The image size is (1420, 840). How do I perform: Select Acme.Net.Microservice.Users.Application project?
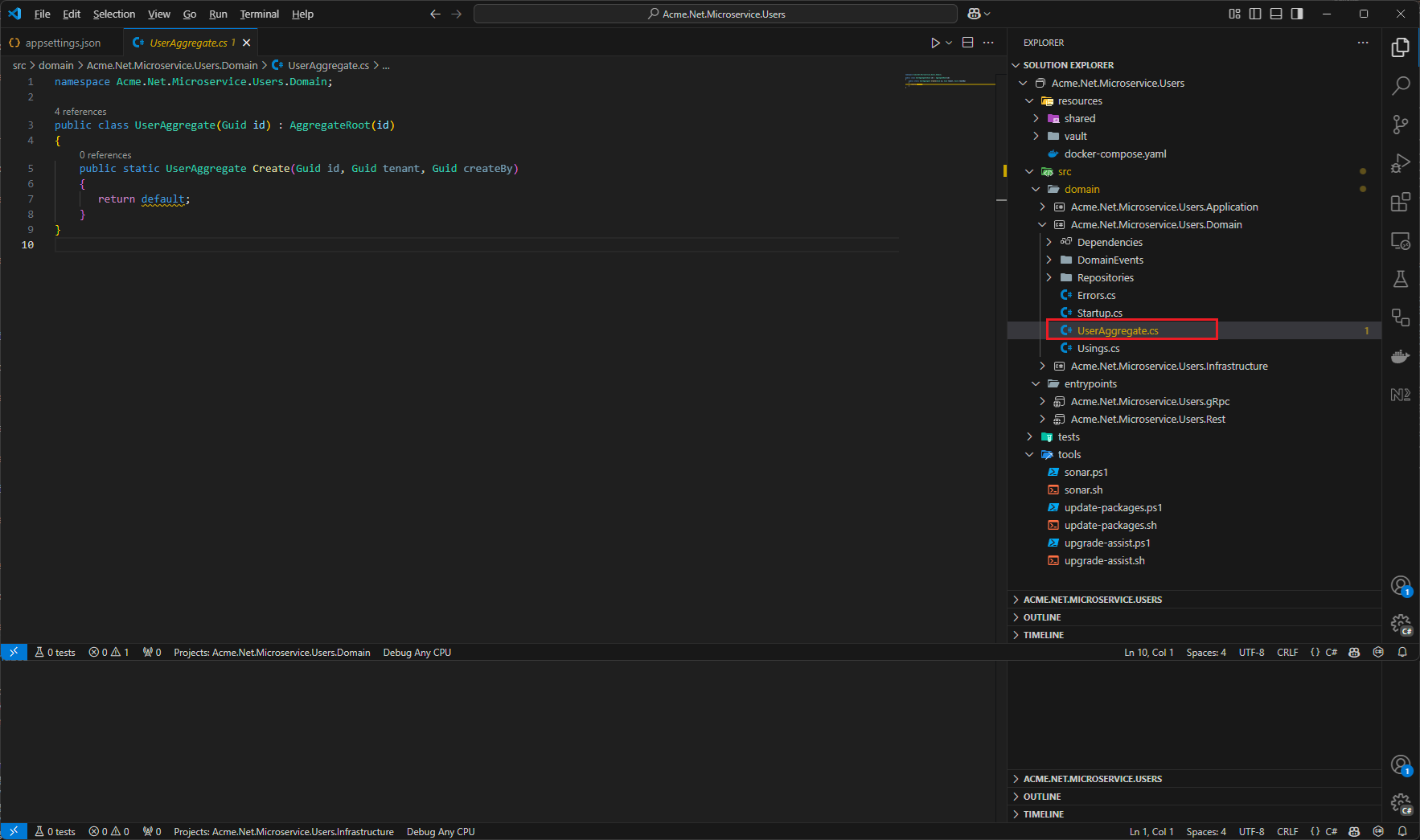pyautogui.click(x=1163, y=207)
